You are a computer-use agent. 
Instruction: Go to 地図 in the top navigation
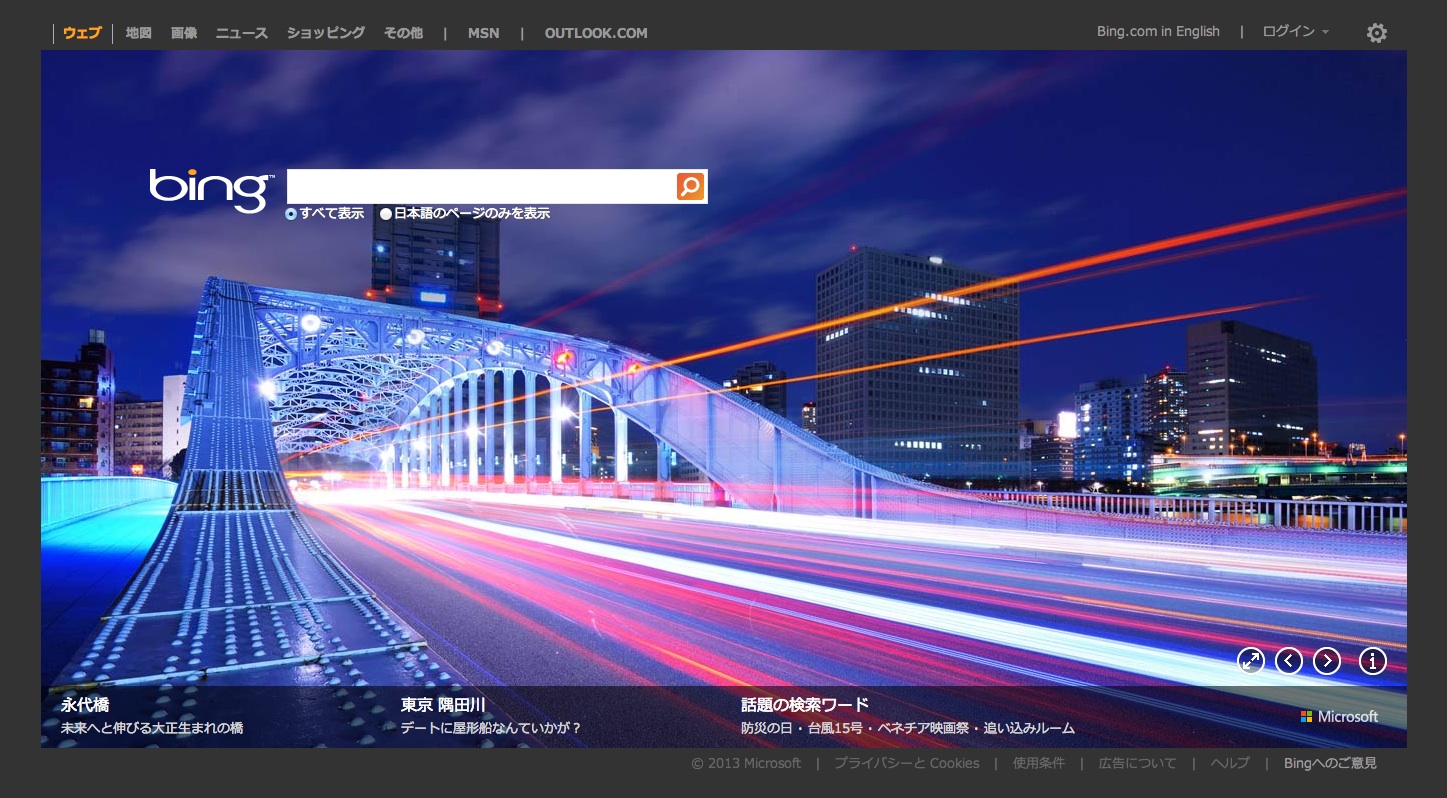tap(139, 33)
